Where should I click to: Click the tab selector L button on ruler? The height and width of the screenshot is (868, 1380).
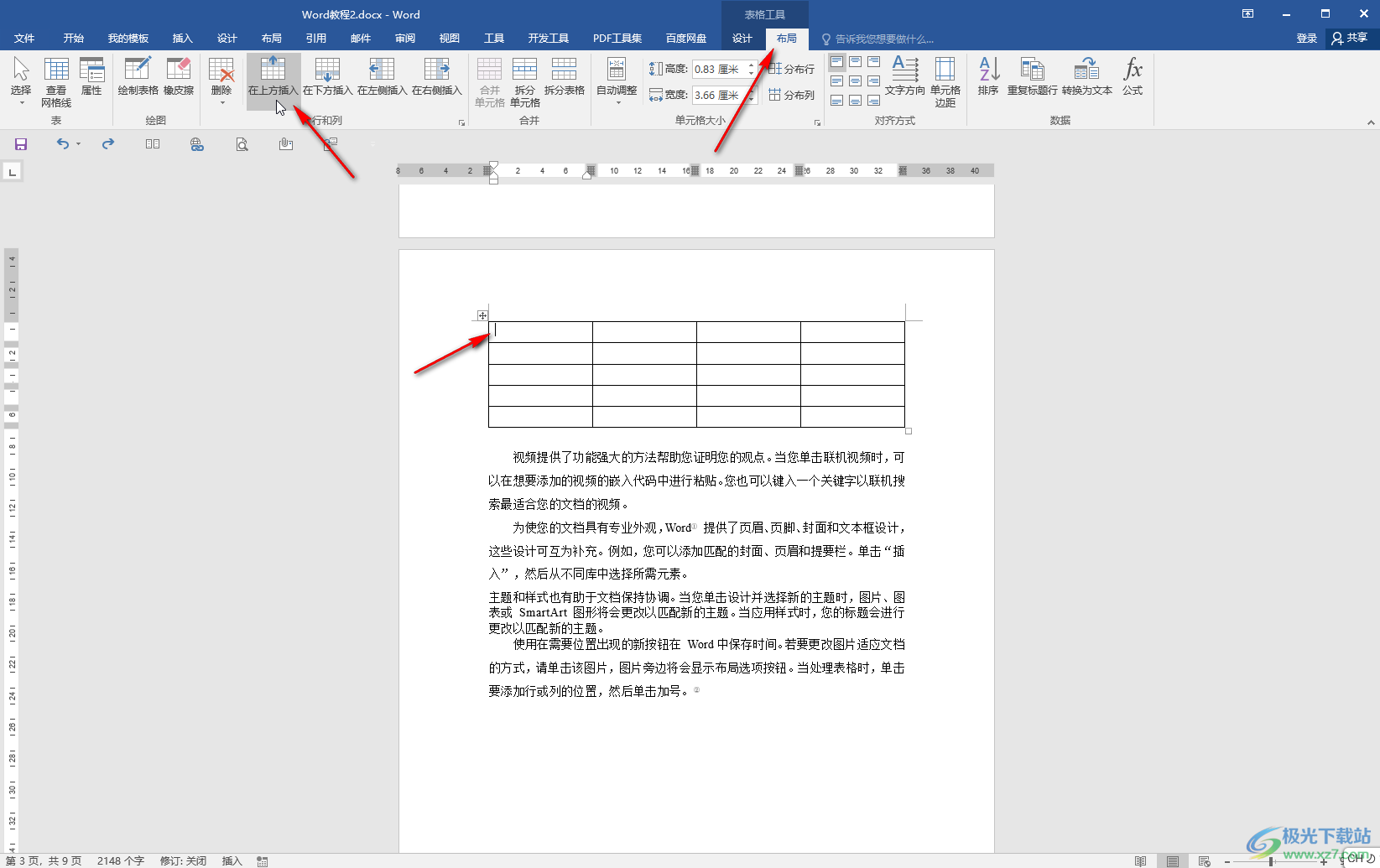click(x=12, y=172)
